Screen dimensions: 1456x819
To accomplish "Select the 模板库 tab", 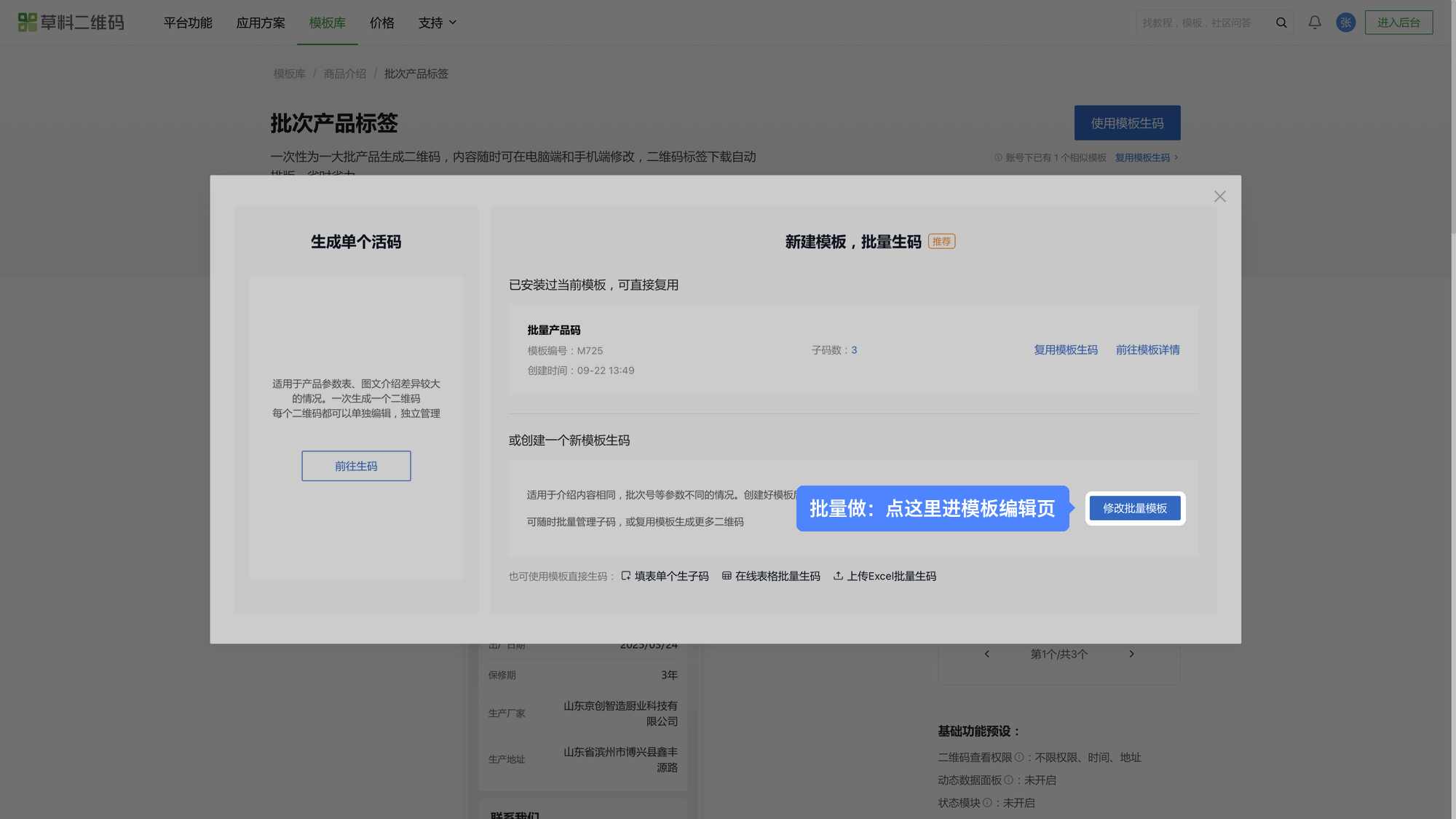I will pos(328,23).
